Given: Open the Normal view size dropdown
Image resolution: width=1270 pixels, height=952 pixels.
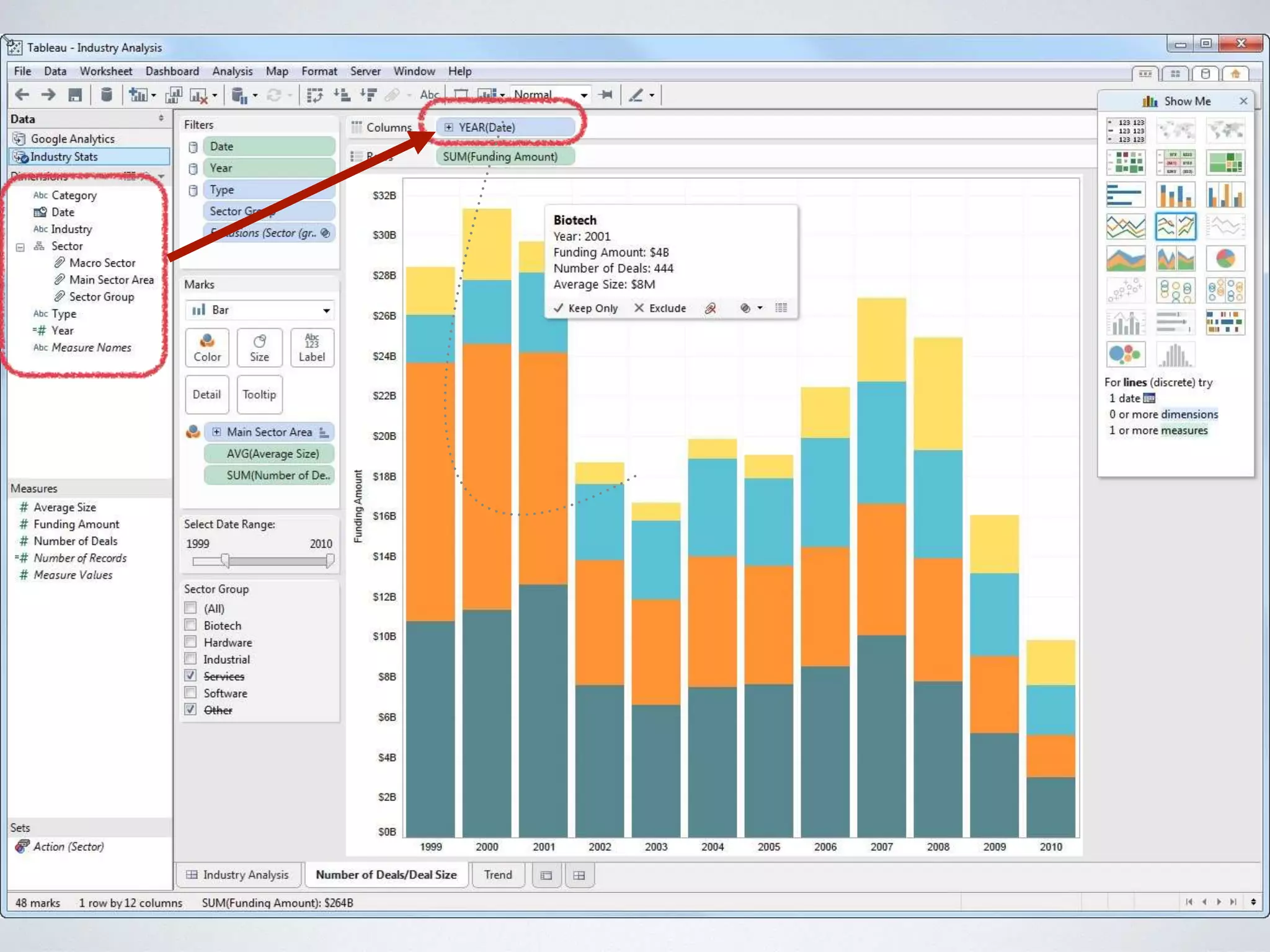Looking at the screenshot, I should tap(584, 95).
